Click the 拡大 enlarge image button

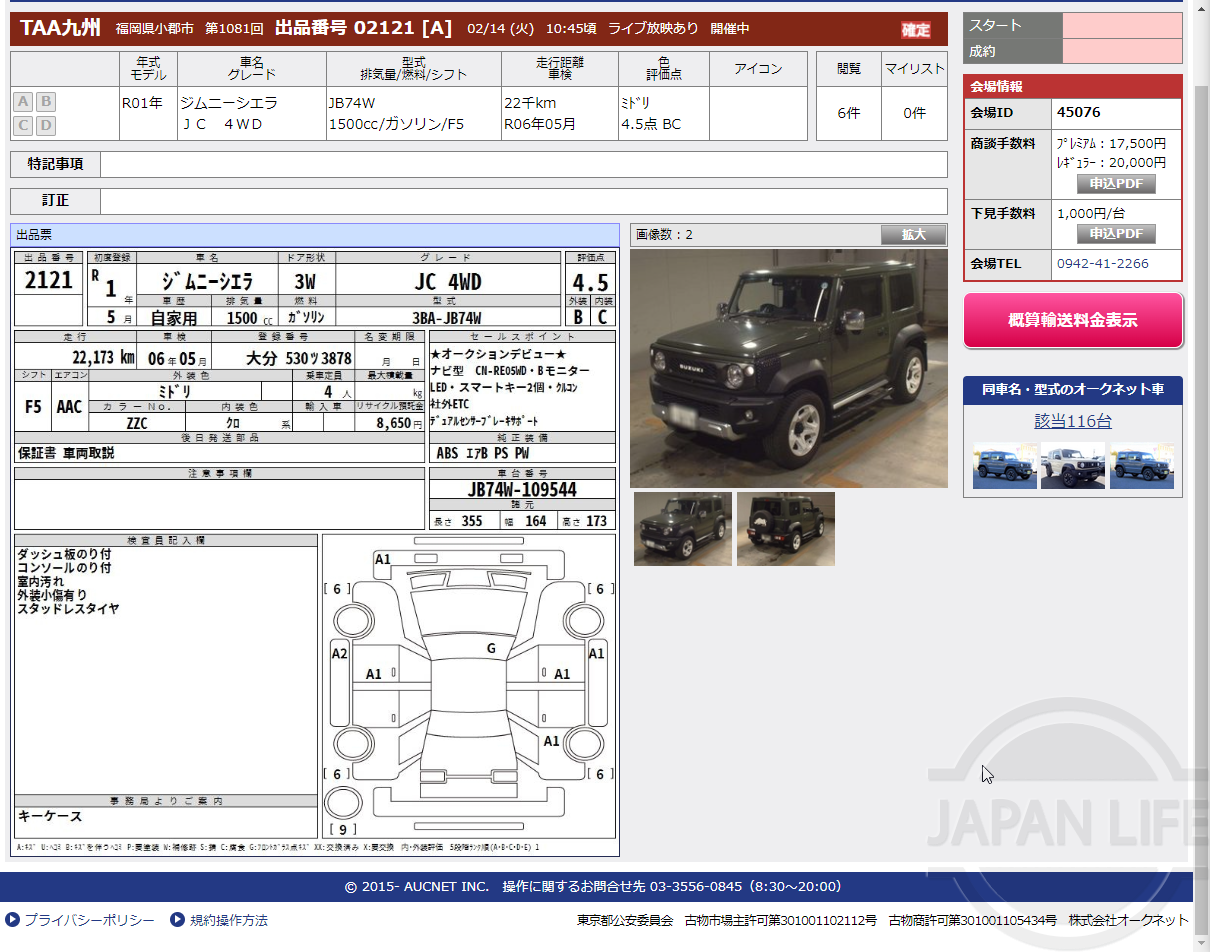913,235
